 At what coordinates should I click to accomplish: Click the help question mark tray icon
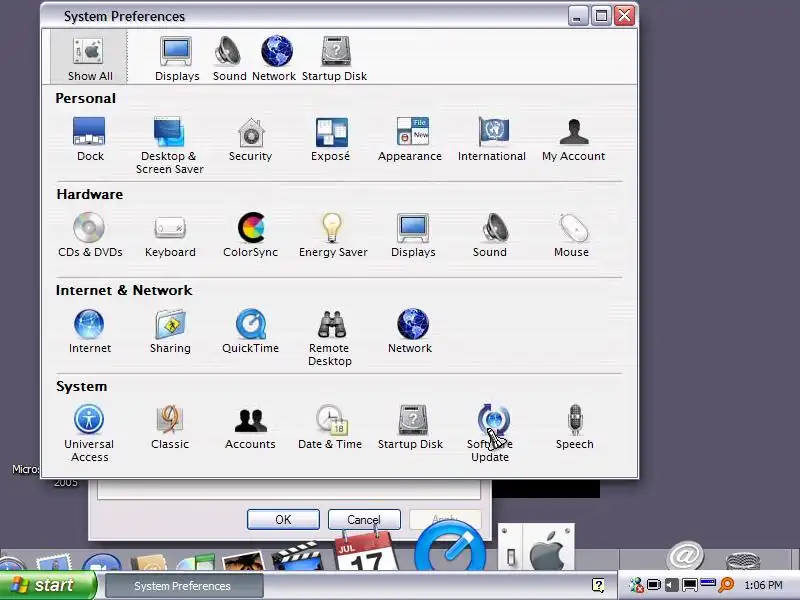(598, 585)
